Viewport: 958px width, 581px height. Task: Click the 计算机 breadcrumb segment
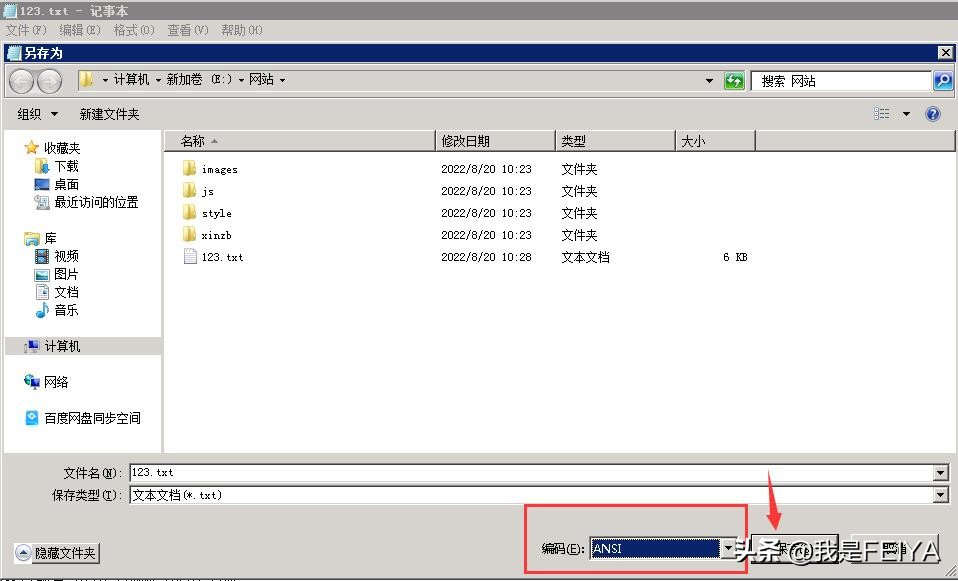(x=131, y=80)
